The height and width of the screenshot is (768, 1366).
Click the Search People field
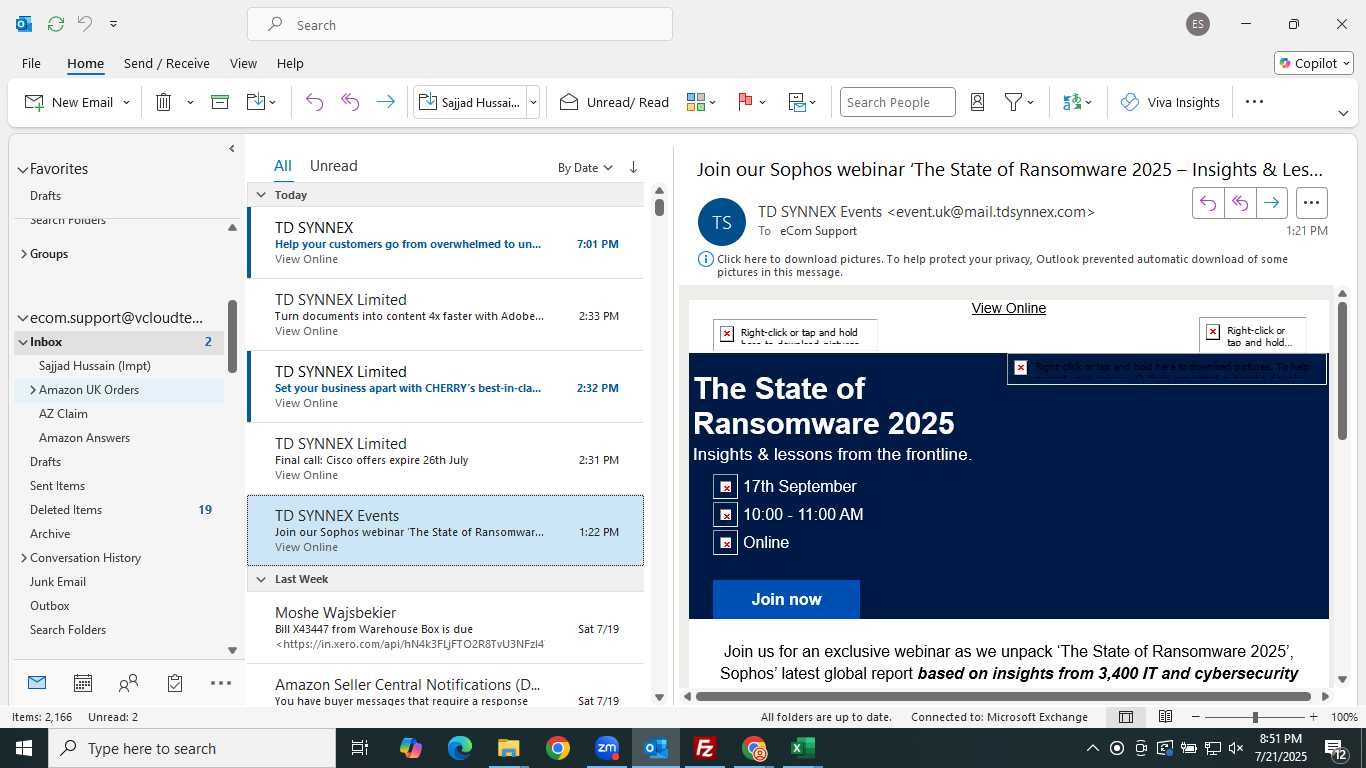[x=897, y=102]
